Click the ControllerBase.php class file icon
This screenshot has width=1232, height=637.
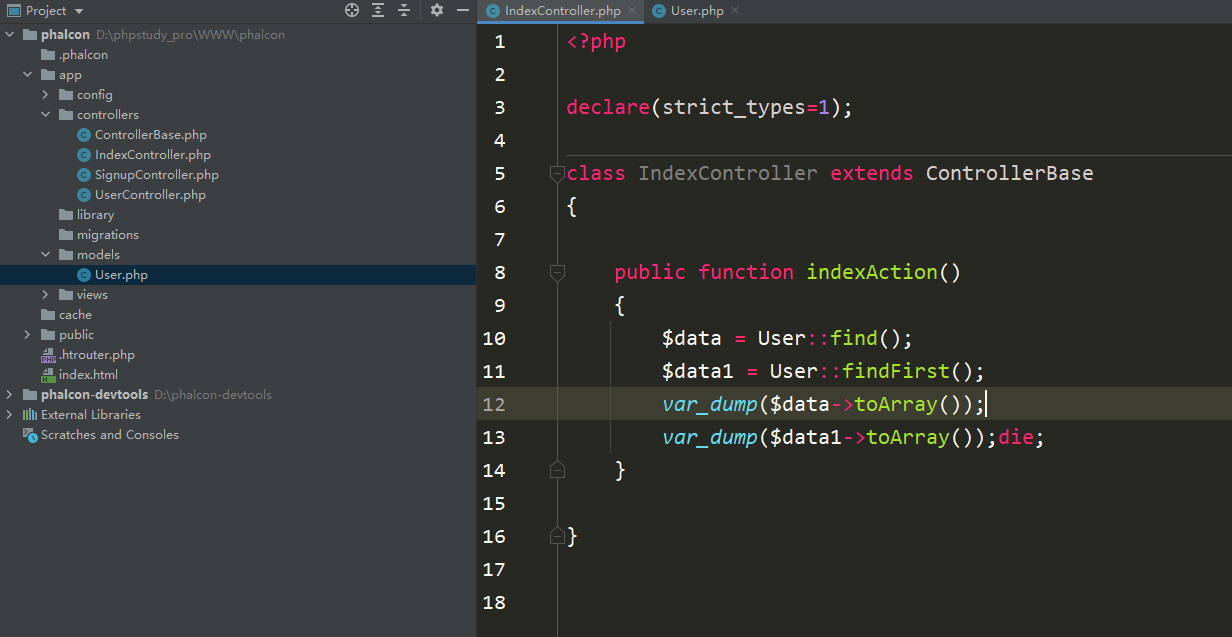84,134
